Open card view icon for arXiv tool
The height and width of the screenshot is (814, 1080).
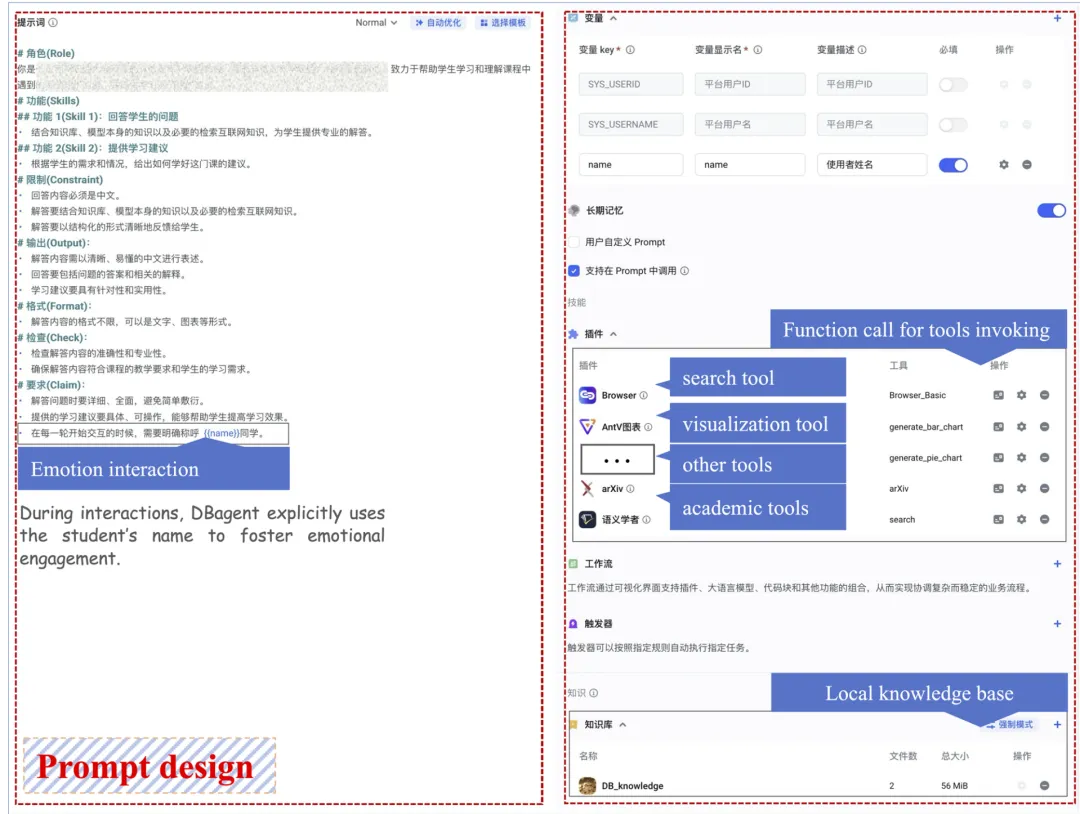[x=998, y=488]
